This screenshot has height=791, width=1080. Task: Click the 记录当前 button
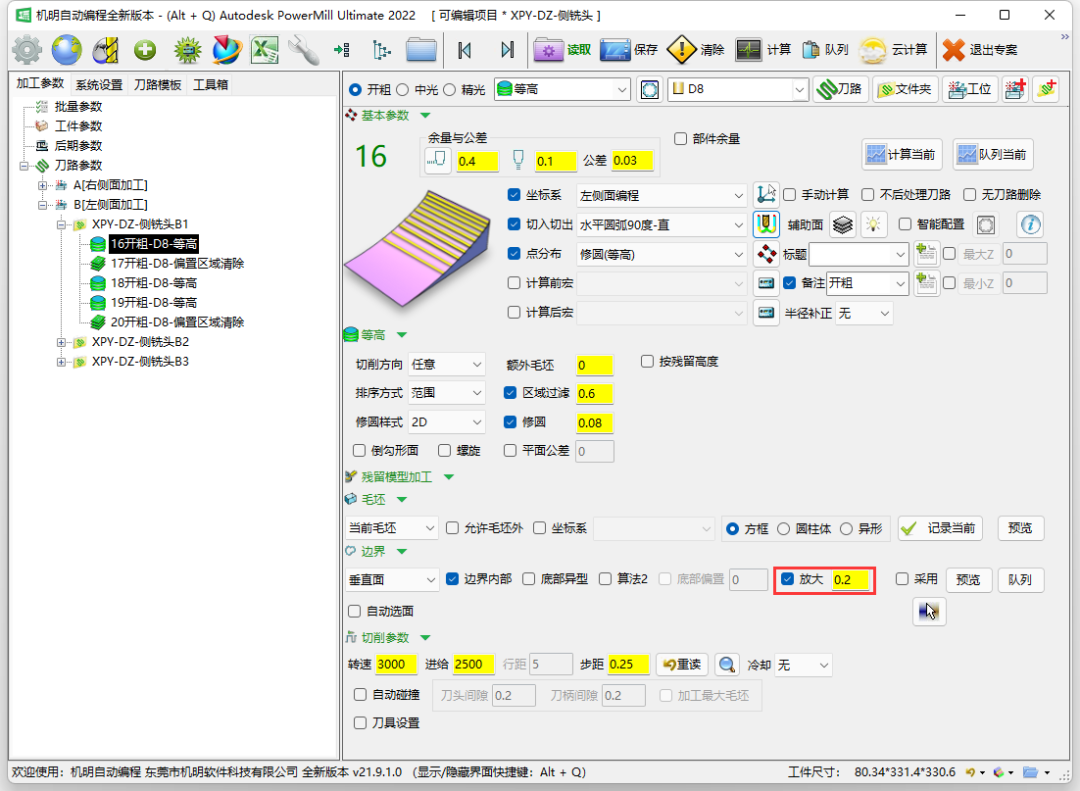[940, 528]
